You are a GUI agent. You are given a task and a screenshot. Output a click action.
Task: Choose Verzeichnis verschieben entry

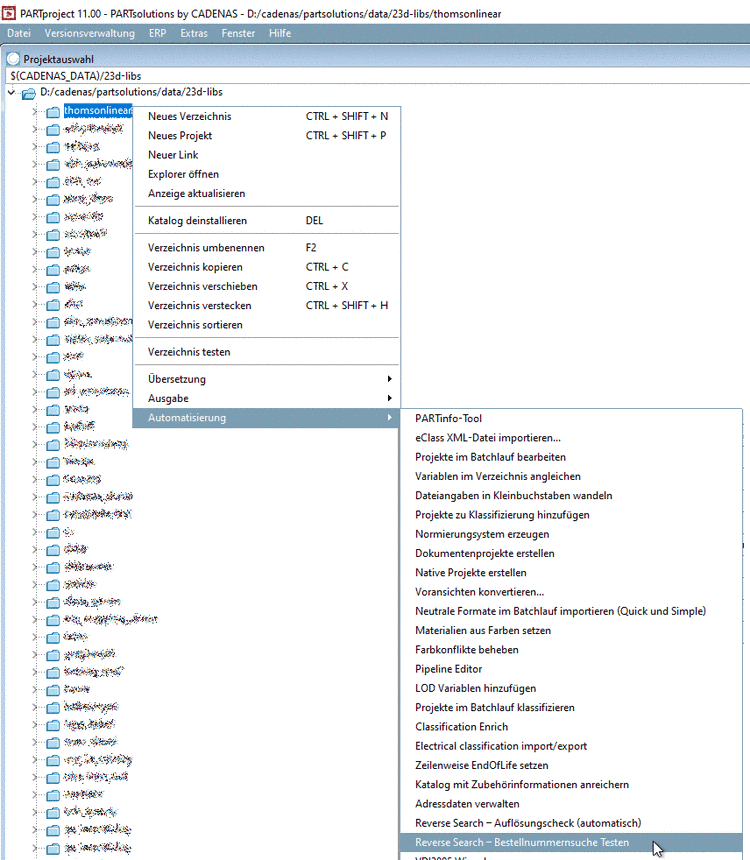tap(267, 286)
